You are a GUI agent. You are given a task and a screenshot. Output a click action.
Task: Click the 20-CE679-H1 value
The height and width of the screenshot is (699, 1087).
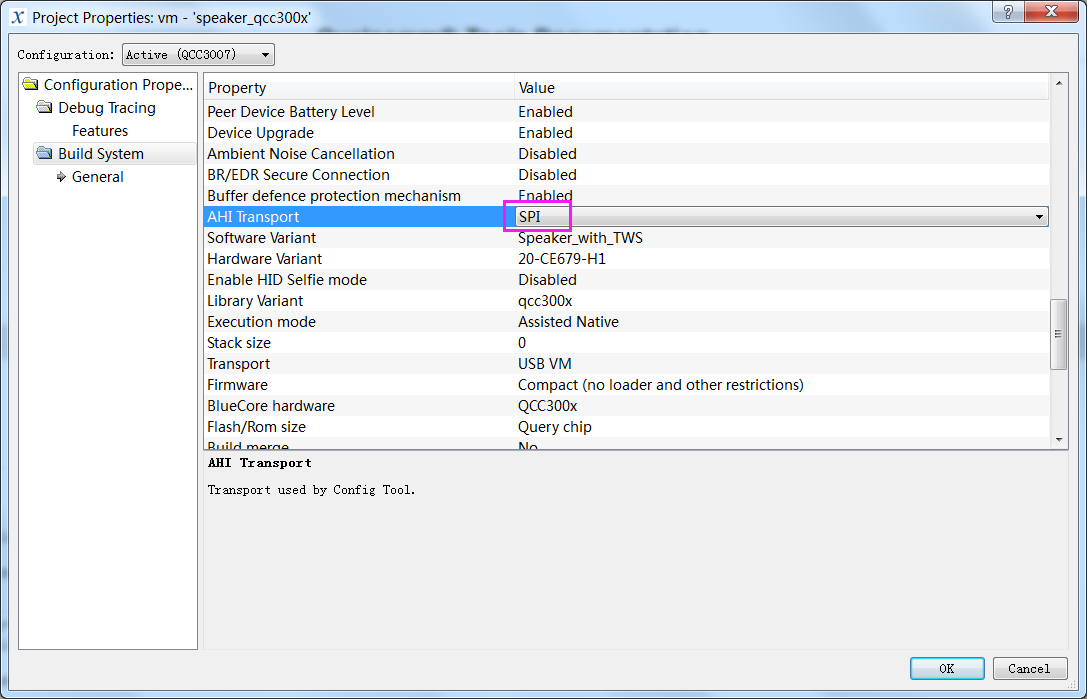[x=562, y=259]
